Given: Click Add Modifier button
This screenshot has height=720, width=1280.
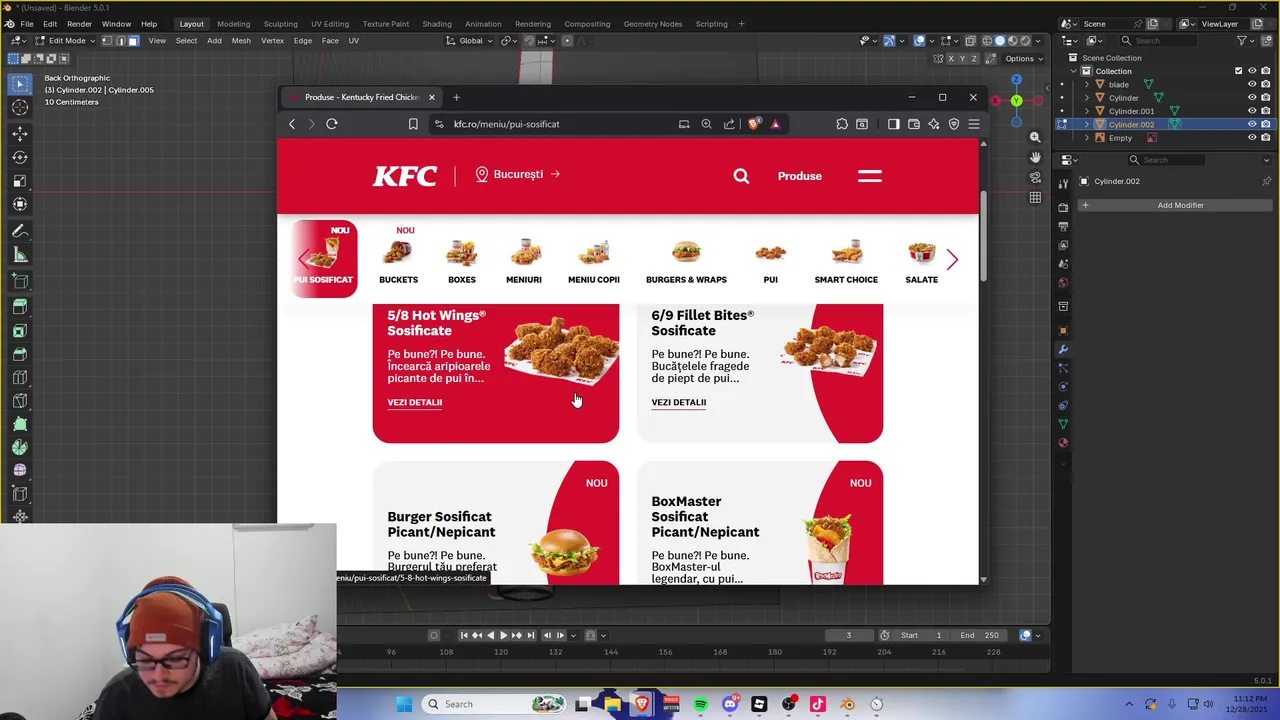Looking at the screenshot, I should click(x=1180, y=205).
